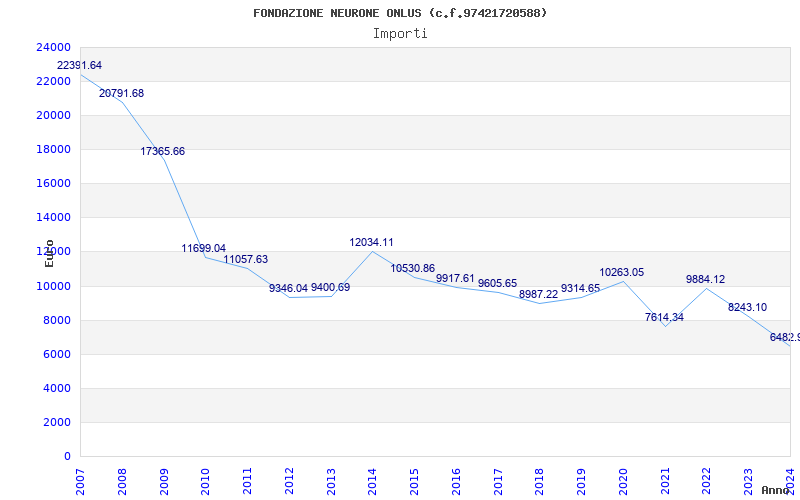Select data label 10530.86
This screenshot has height=500, width=800.
pos(413,268)
